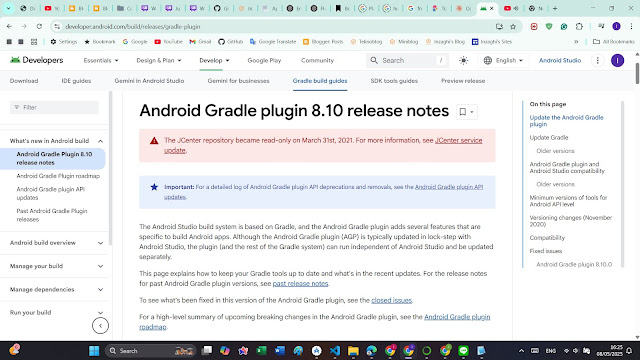Screen dimensions: 640x360
Task: Open the Gmail bookmark
Action: click(200, 42)
